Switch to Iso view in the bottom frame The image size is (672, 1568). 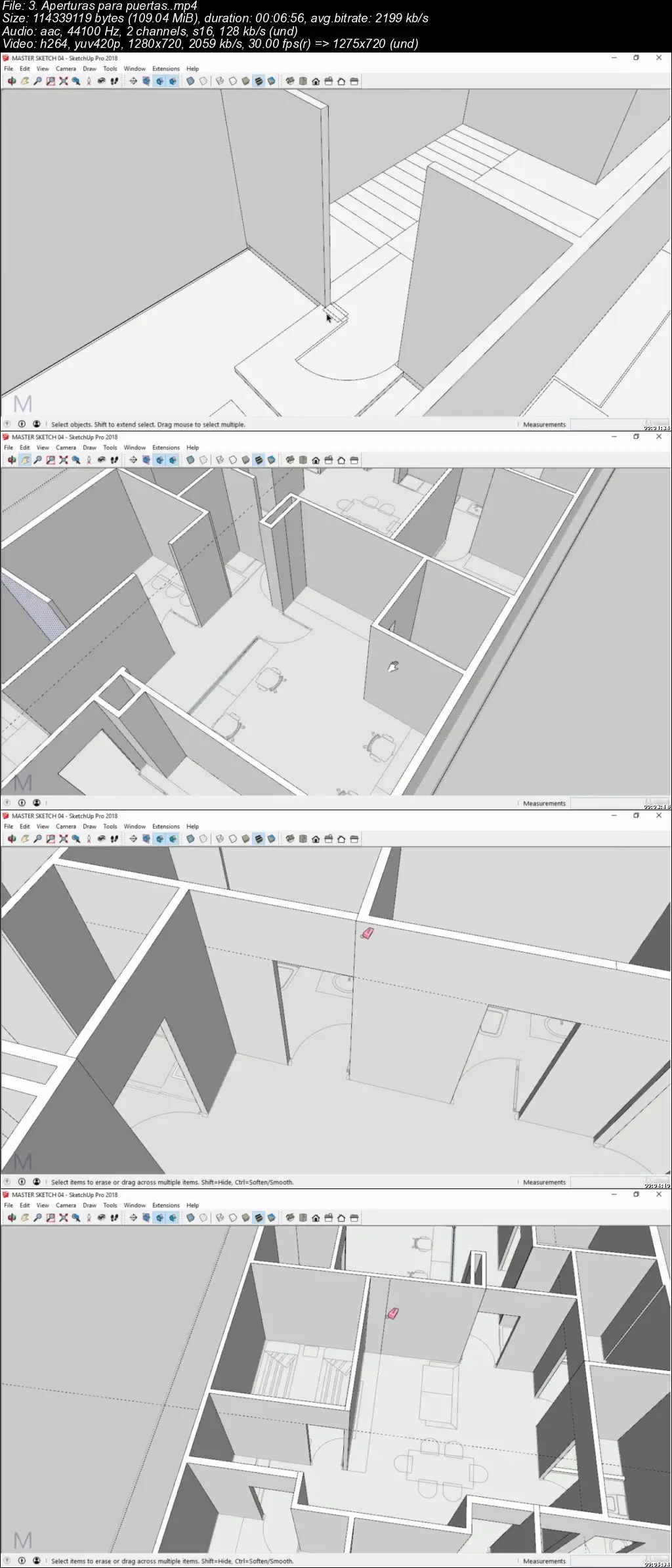[x=289, y=1218]
